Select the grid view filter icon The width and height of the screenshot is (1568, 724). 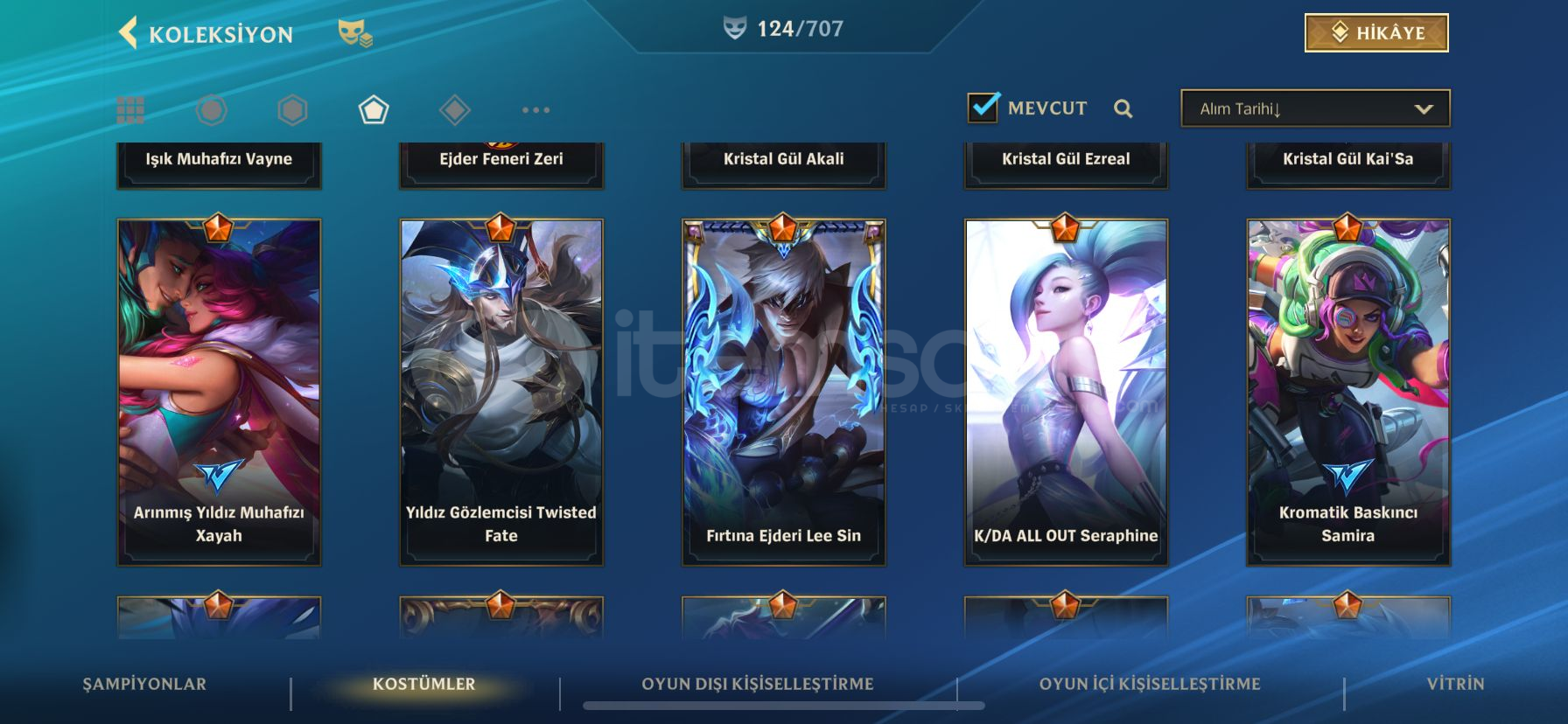tap(130, 110)
